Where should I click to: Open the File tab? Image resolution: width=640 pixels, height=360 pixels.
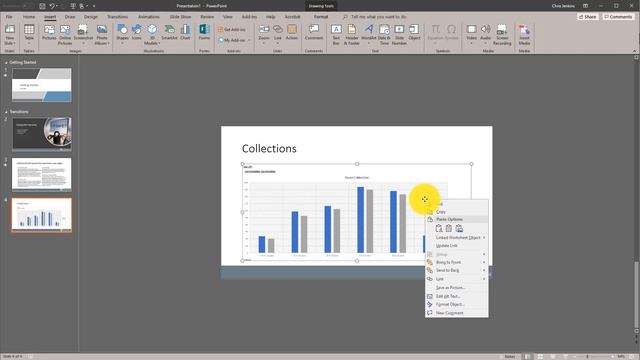click(x=9, y=17)
